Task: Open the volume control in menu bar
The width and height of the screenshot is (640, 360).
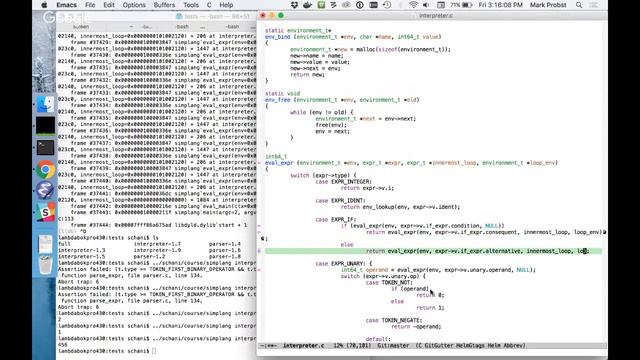Action: pyautogui.click(x=426, y=5)
